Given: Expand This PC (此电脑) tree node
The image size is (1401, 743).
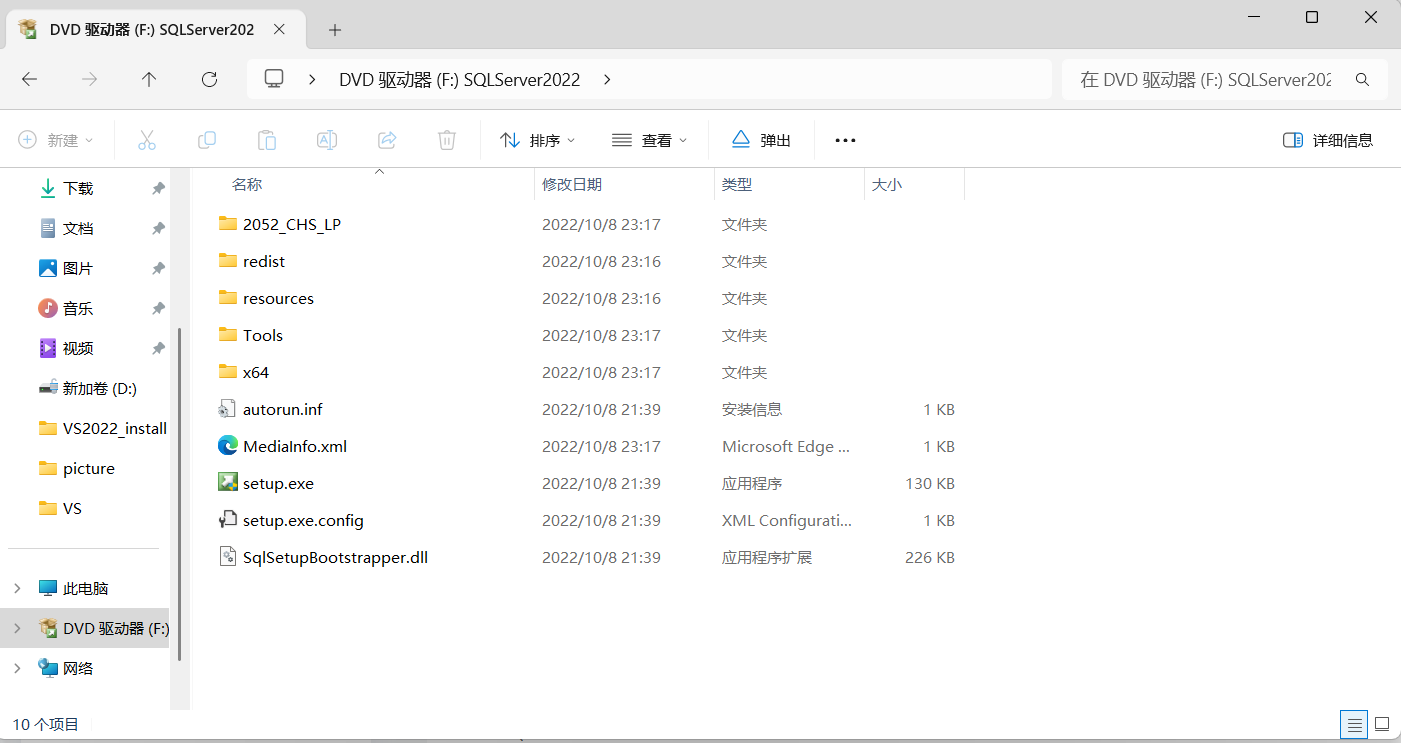Looking at the screenshot, I should click(x=17, y=588).
